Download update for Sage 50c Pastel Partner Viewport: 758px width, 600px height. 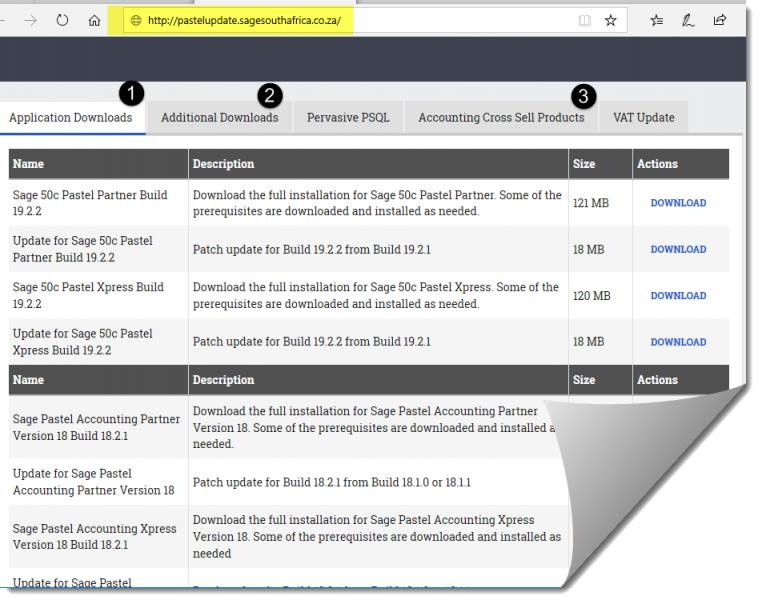point(678,250)
